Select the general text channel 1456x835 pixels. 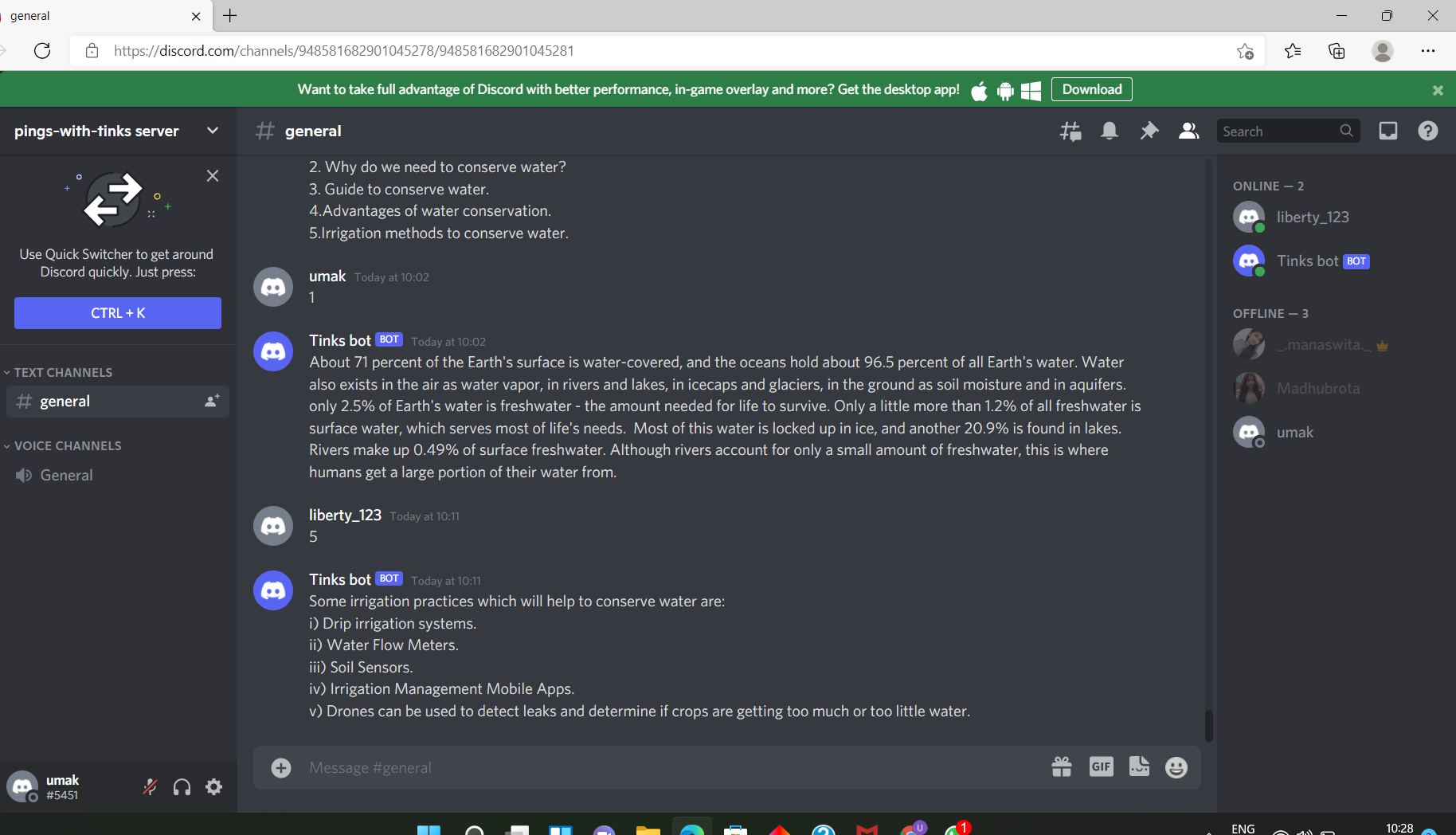click(118, 402)
